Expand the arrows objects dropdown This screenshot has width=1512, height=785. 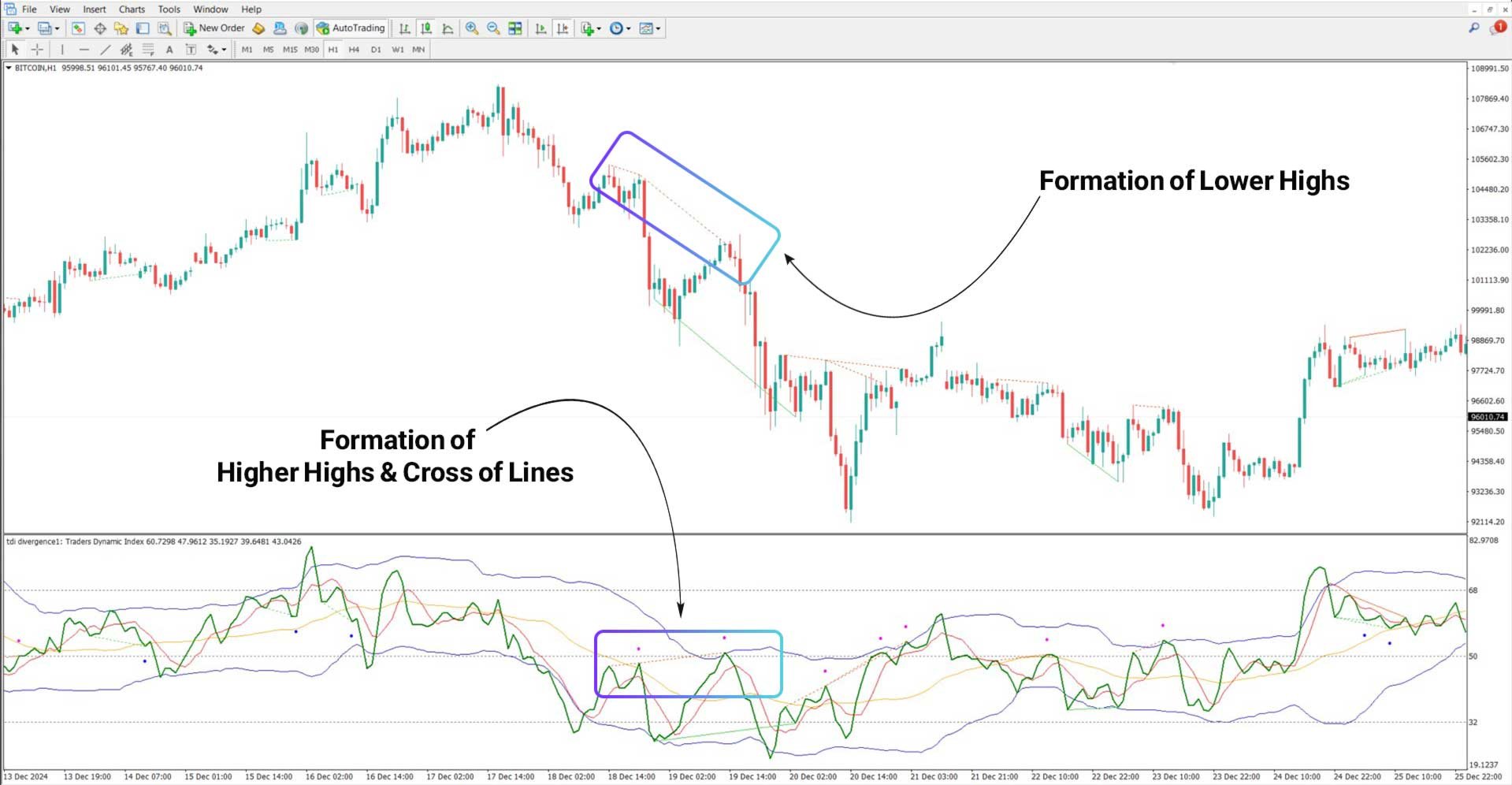point(224,50)
